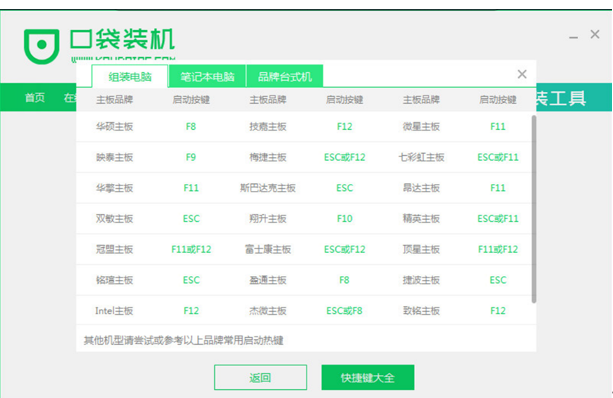This screenshot has height=398, width=613.
Task: Click F8 hotkey beside 华硕主板
Action: [x=191, y=127]
